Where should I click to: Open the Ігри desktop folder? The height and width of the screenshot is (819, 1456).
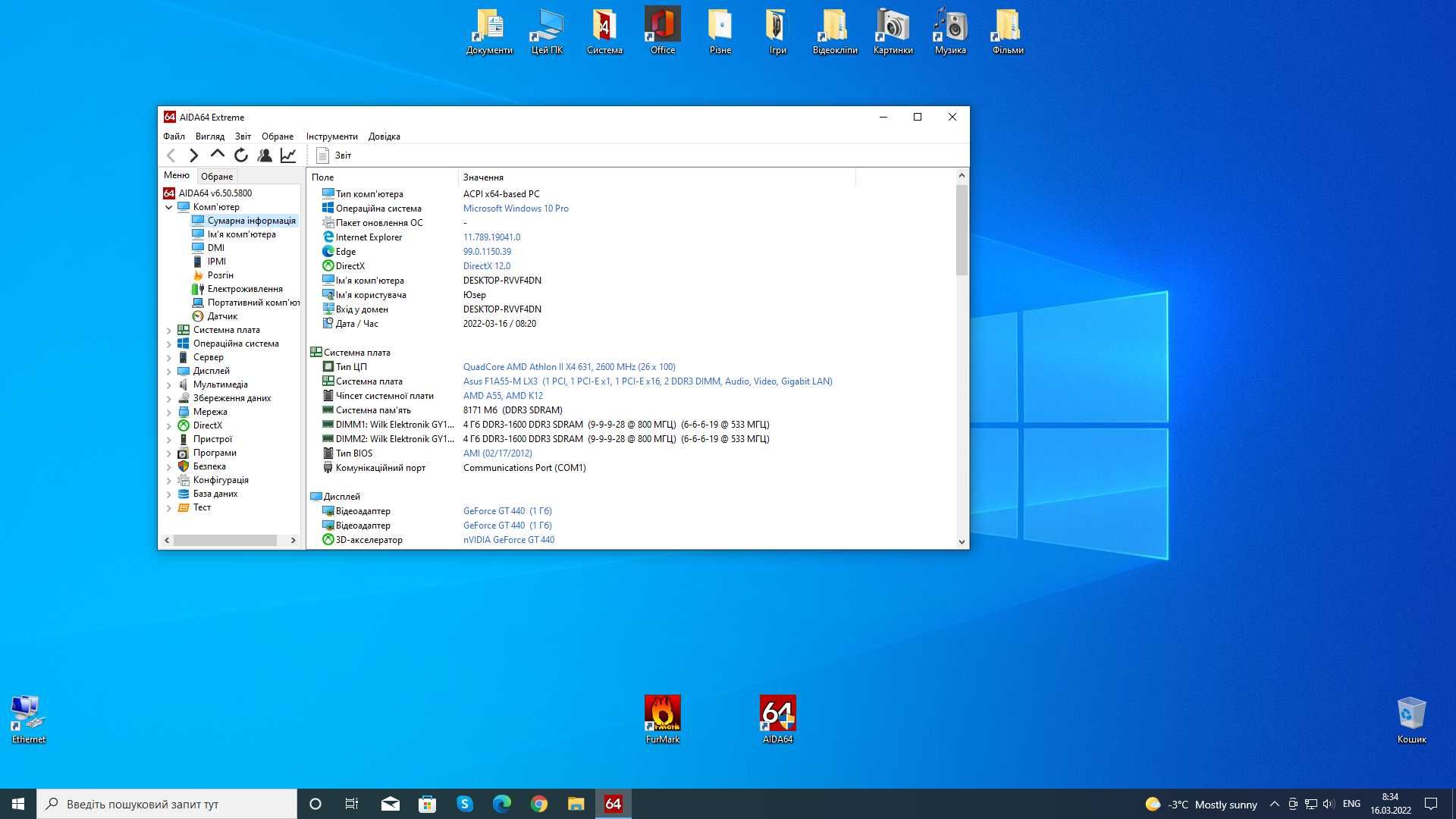777,32
